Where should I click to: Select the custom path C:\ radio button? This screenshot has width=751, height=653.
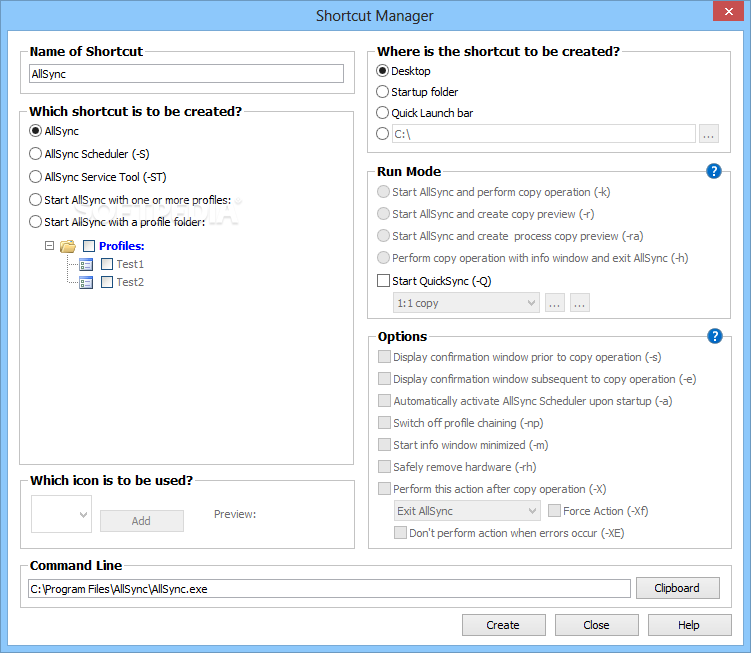point(382,134)
